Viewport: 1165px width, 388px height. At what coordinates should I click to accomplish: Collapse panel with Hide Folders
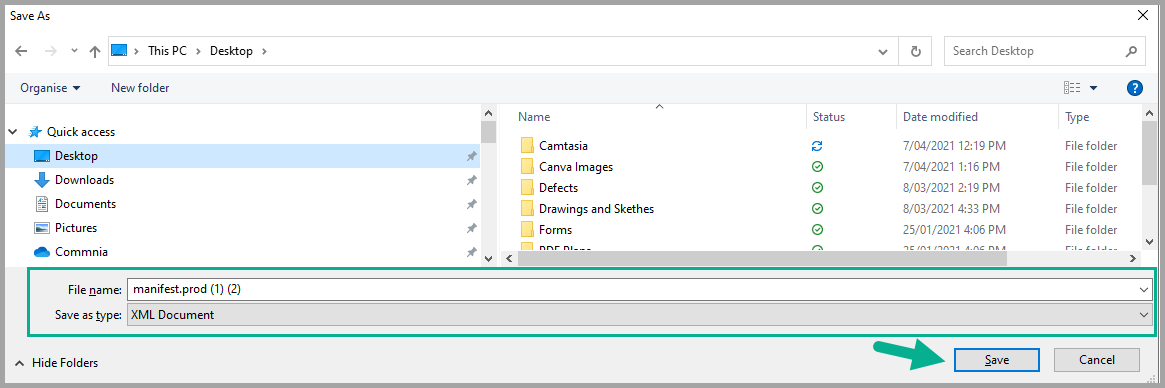pyautogui.click(x=57, y=363)
